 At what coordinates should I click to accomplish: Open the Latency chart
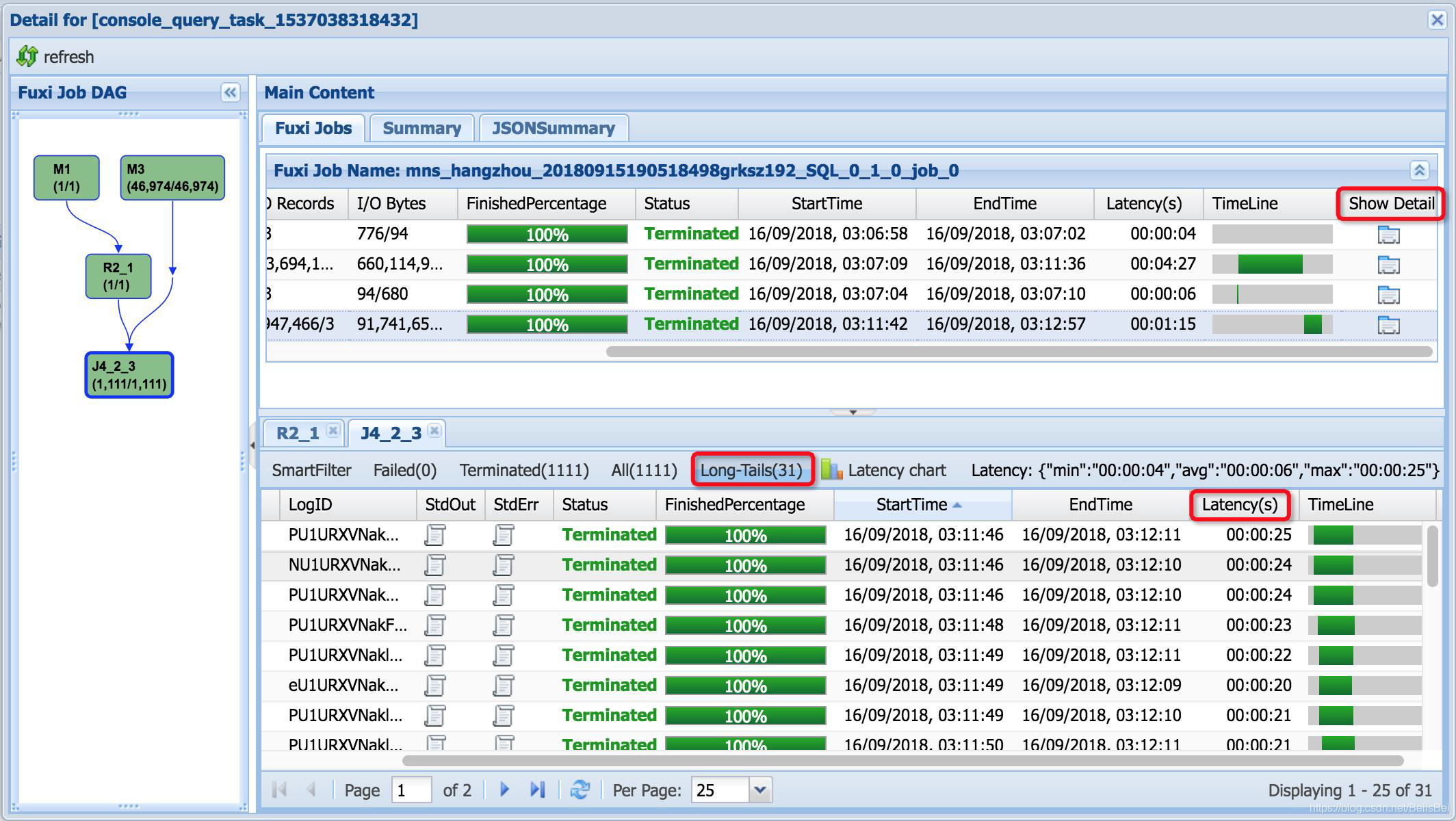(883, 470)
